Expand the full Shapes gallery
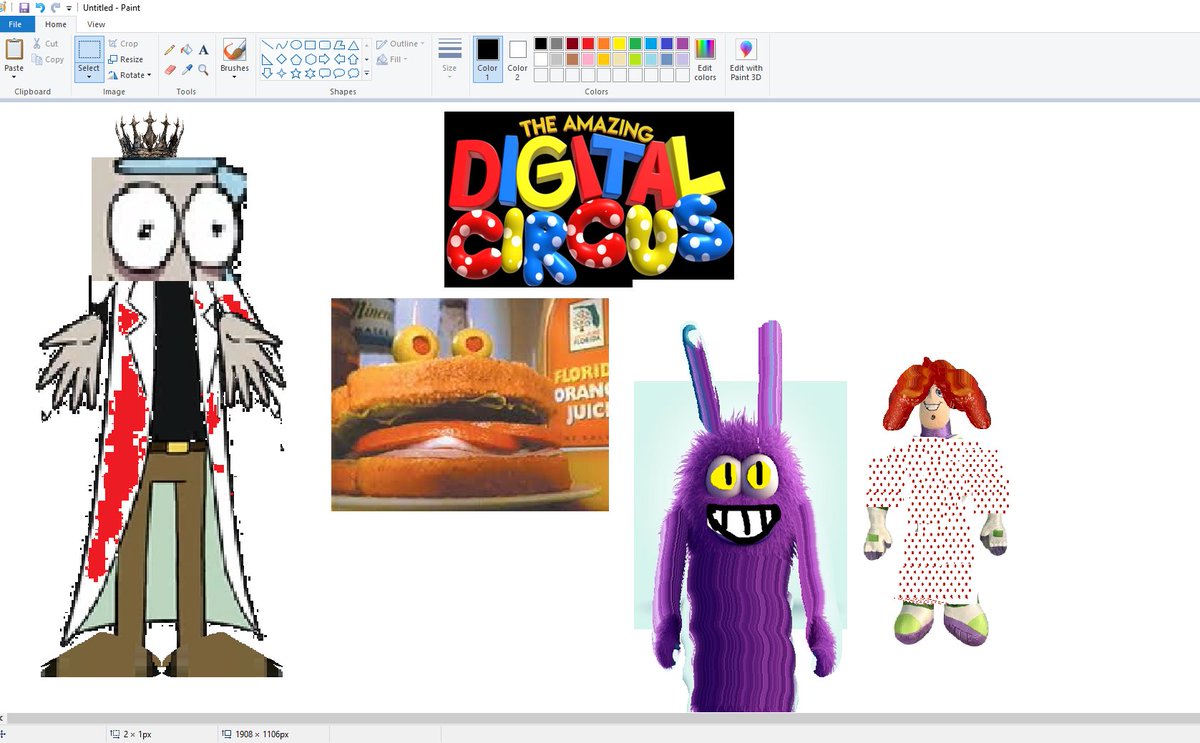 coord(367,73)
